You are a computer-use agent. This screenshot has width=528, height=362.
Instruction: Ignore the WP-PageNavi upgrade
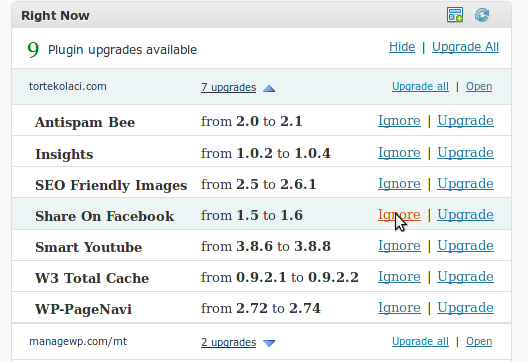coord(399,308)
